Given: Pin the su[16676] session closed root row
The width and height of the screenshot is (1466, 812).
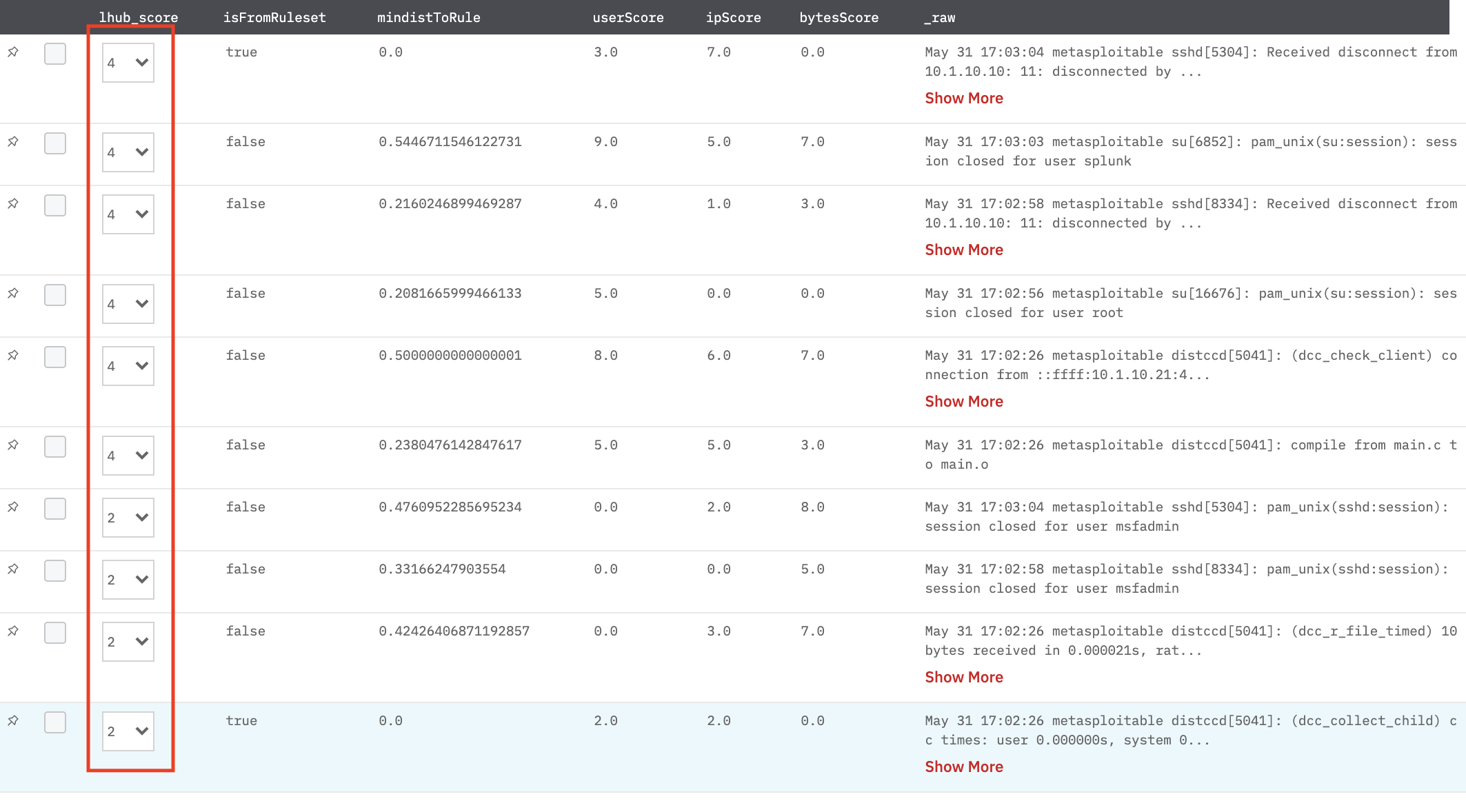Looking at the screenshot, I should click(13, 294).
